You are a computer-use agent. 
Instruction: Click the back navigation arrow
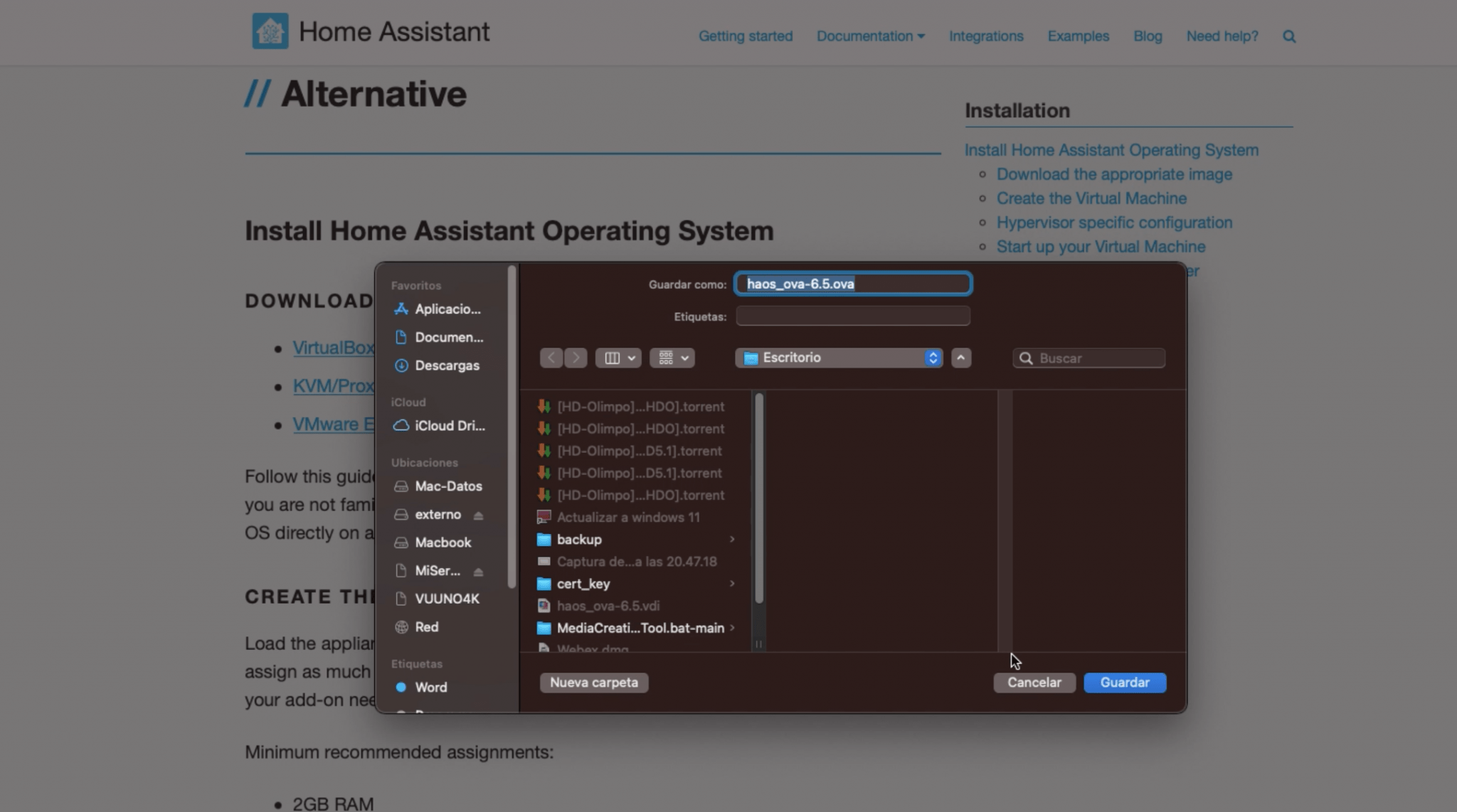tap(552, 358)
